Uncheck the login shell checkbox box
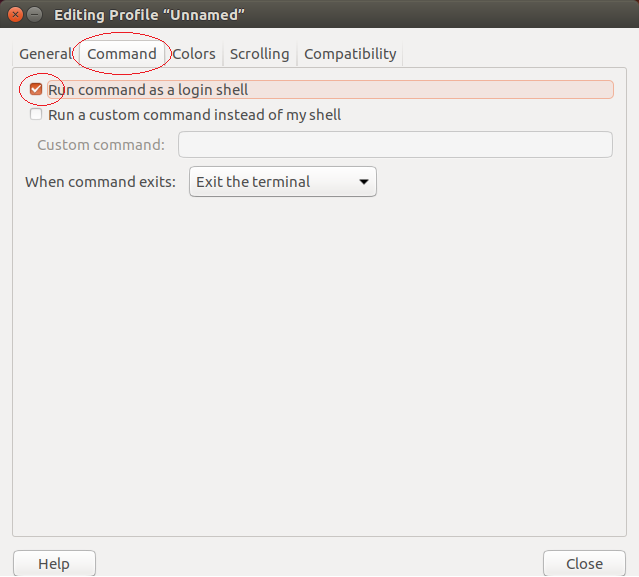Screen dimensions: 639x577 36,89
